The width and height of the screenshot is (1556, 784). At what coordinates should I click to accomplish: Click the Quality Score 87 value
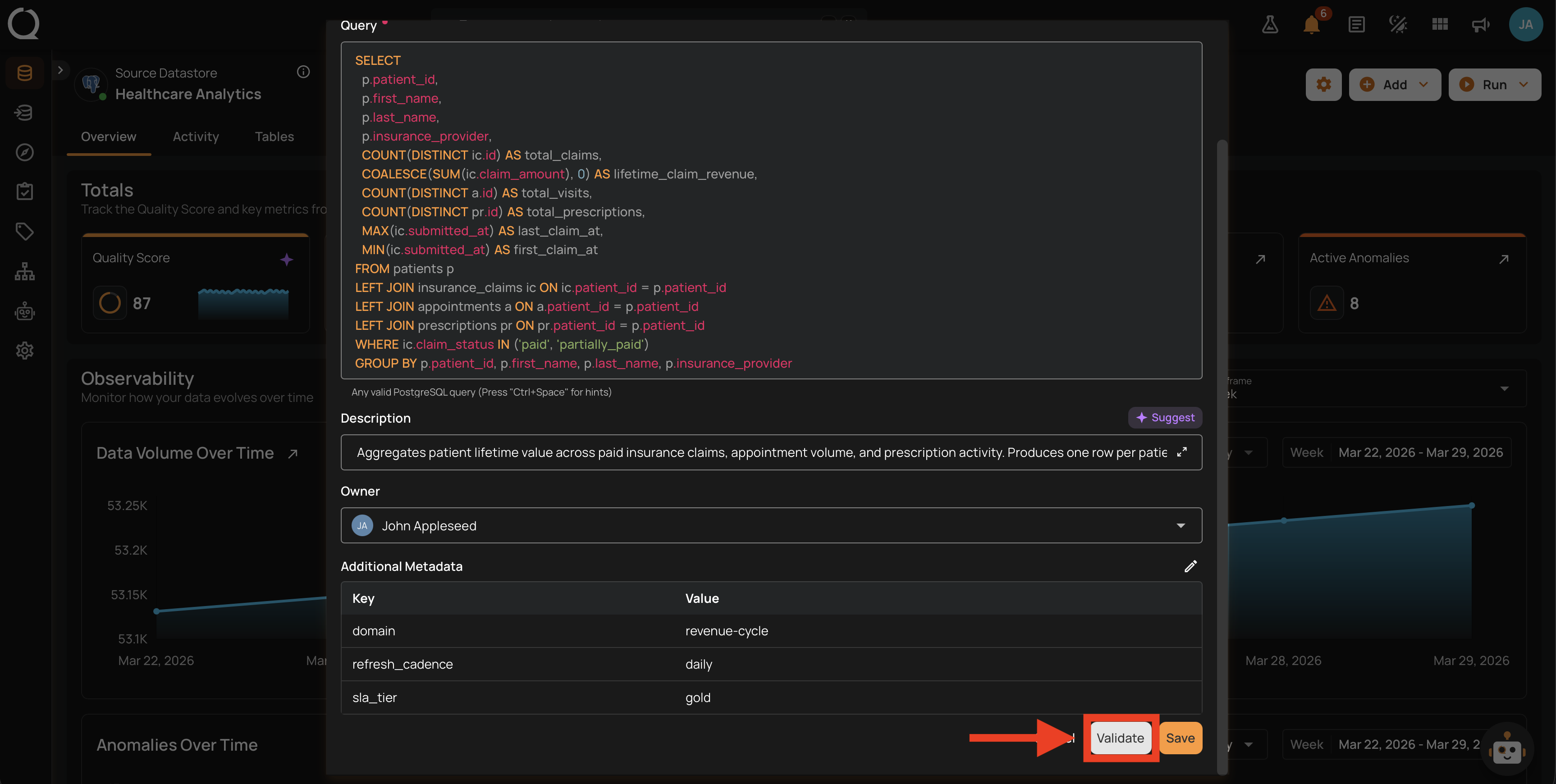click(x=142, y=303)
